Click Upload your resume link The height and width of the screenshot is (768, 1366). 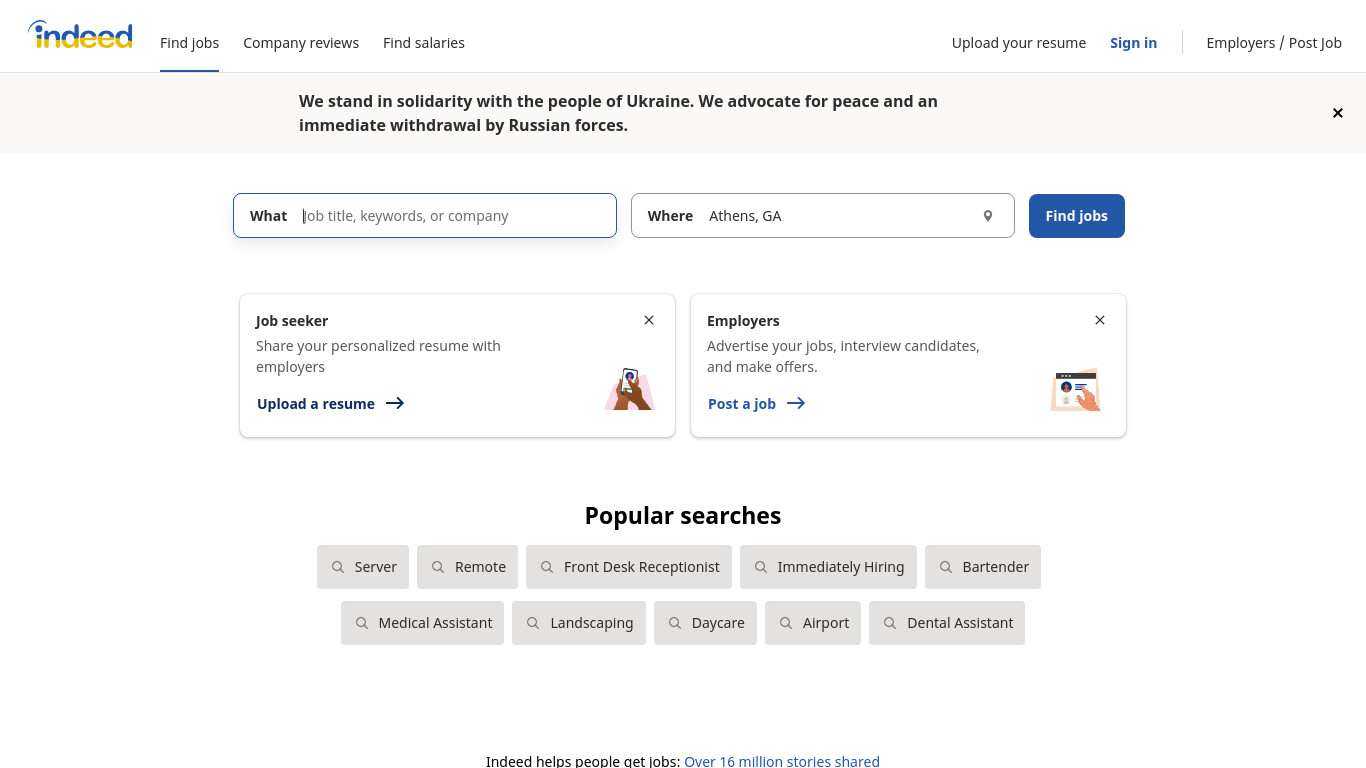[1019, 43]
